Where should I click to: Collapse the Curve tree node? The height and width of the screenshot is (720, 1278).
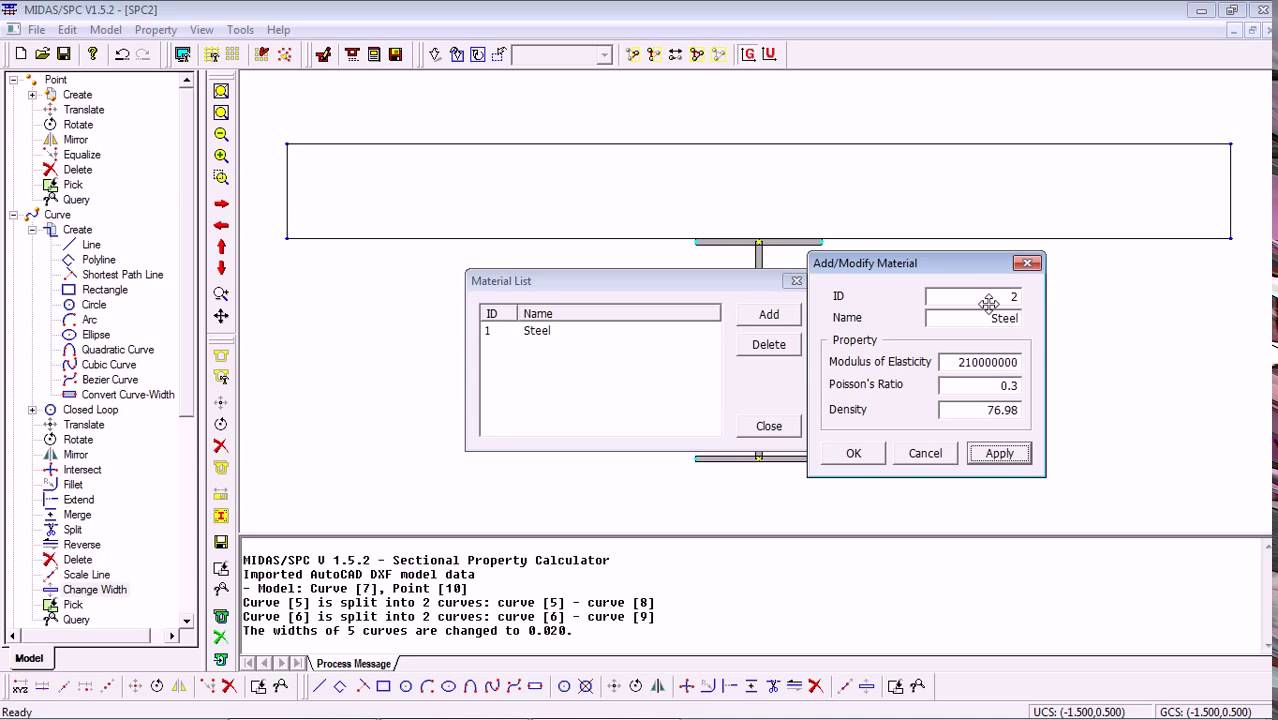[14, 215]
